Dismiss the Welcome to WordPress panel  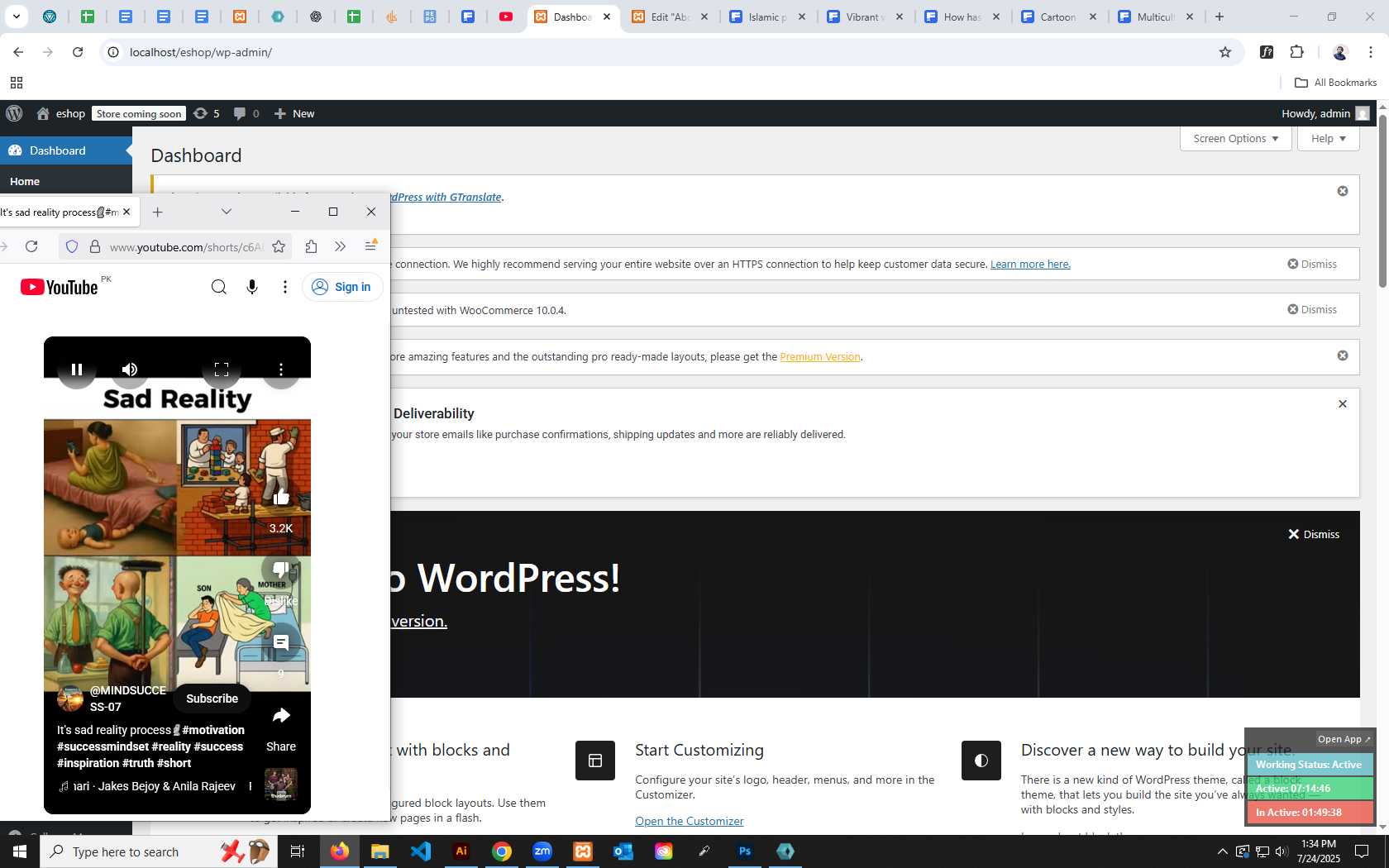tap(1314, 534)
